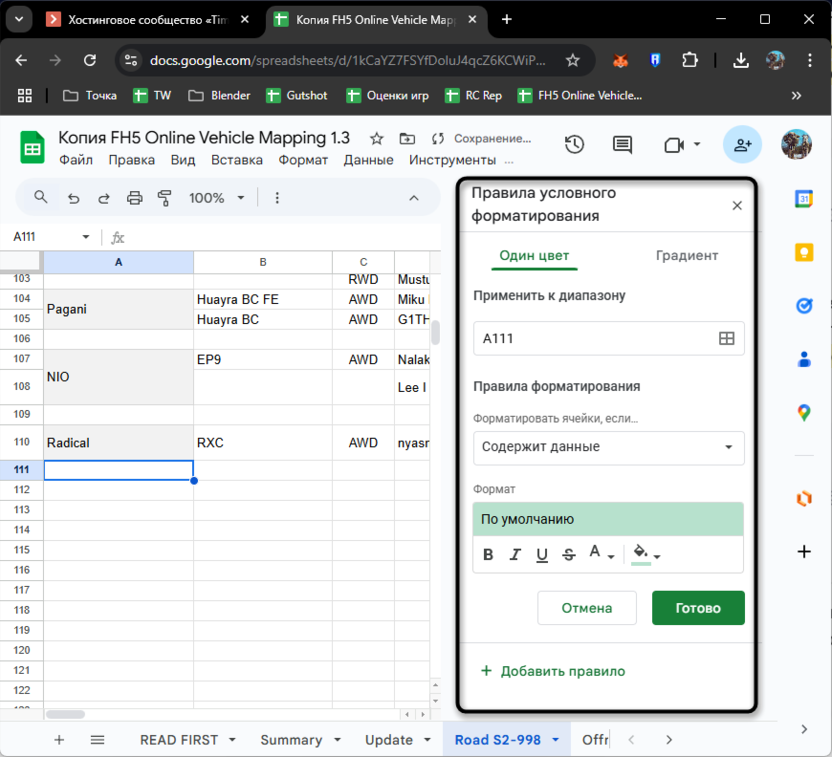Toggle italic formatting in the rule panel

tap(515, 555)
